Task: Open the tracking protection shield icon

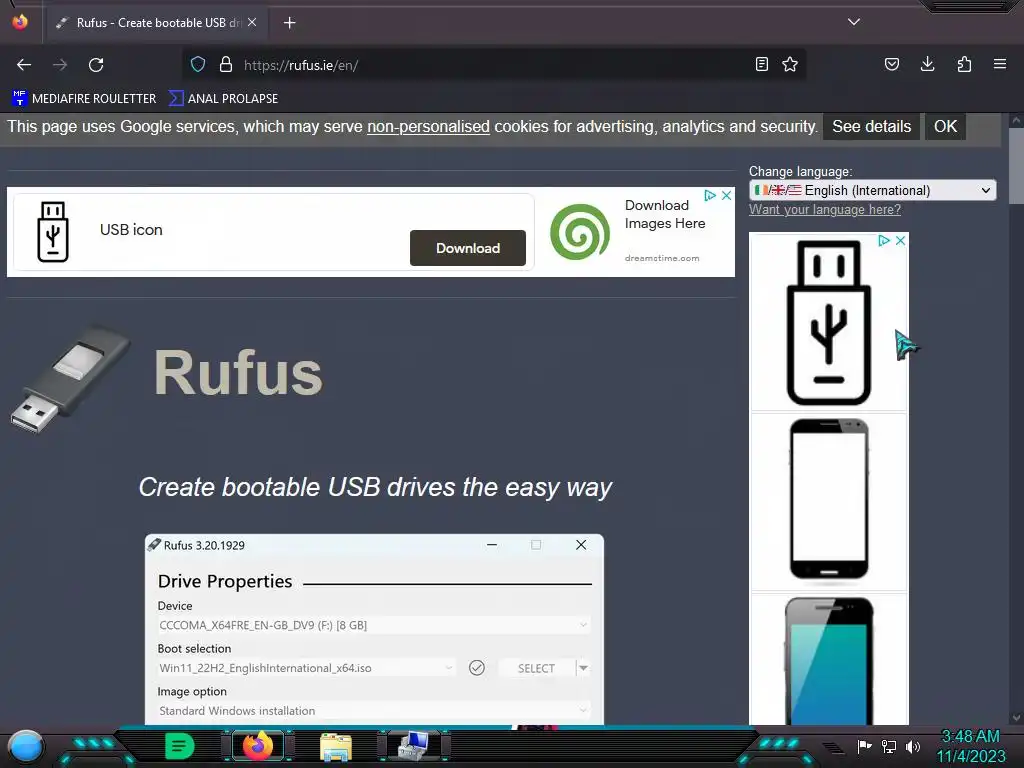Action: pos(198,64)
